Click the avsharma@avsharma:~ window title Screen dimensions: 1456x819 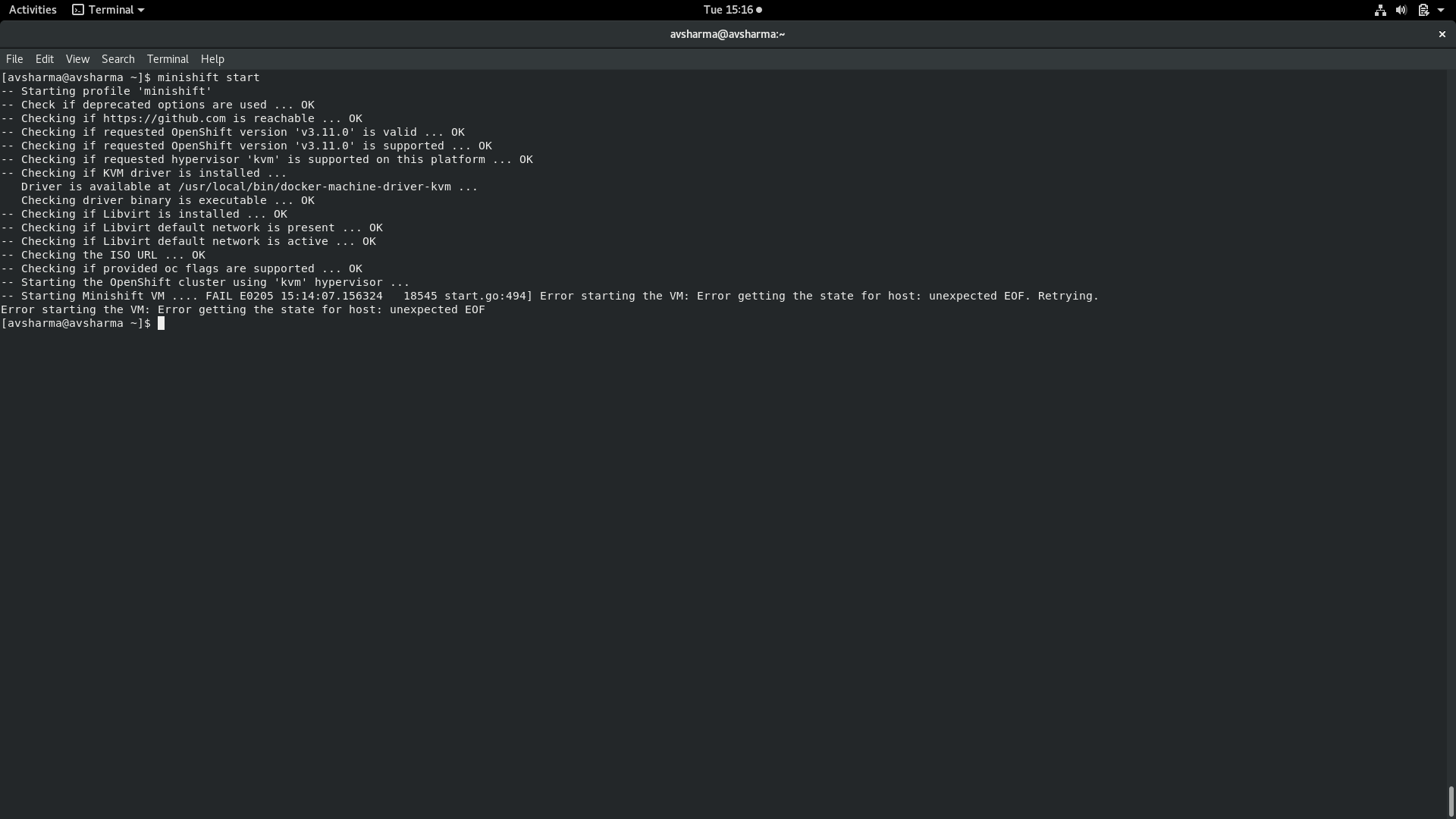coord(727,34)
